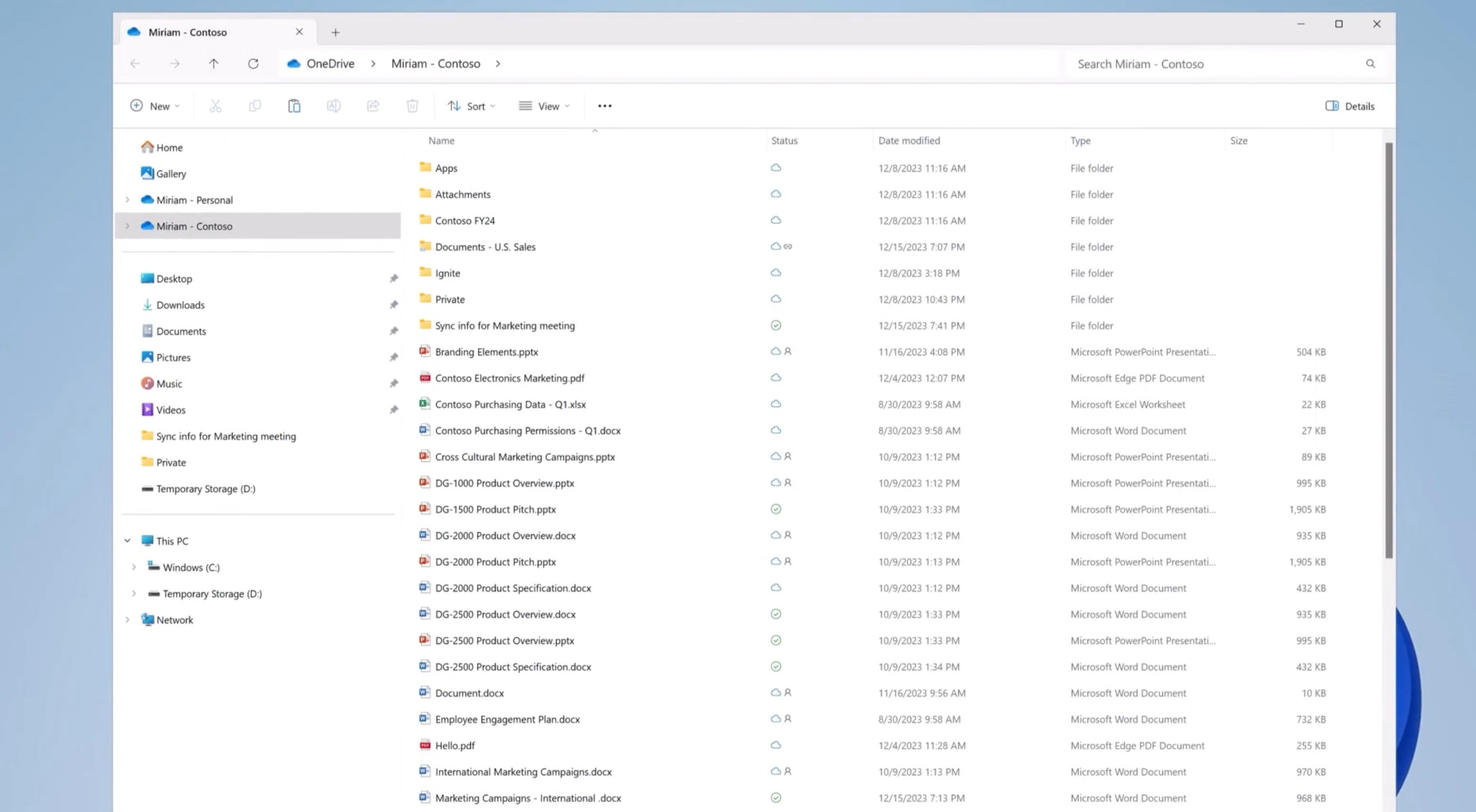
Task: Collapse the This PC node
Action: coord(127,541)
